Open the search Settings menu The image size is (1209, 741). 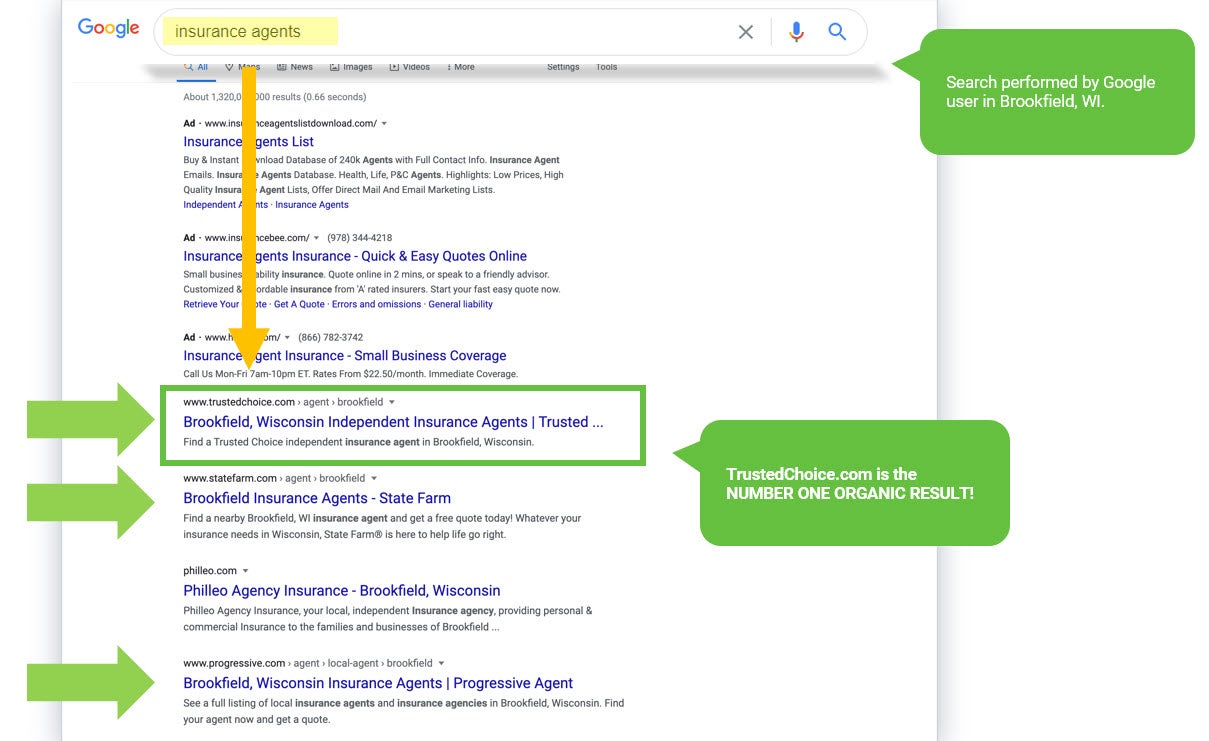563,67
